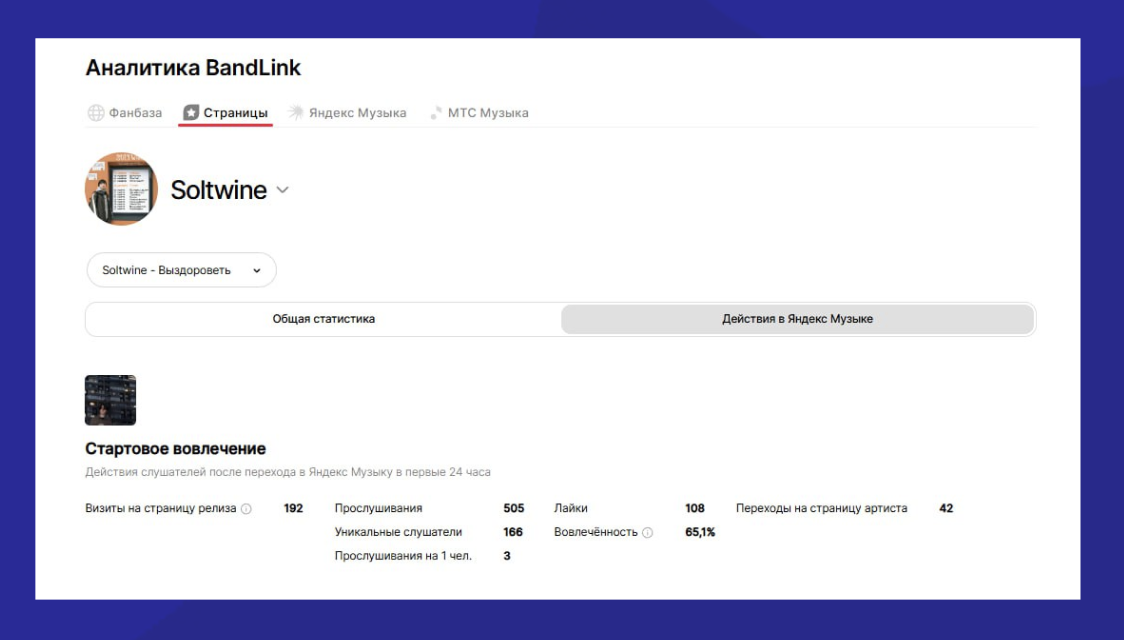Switch to Общая статистика view
This screenshot has height=640, width=1124.
[x=323, y=319]
